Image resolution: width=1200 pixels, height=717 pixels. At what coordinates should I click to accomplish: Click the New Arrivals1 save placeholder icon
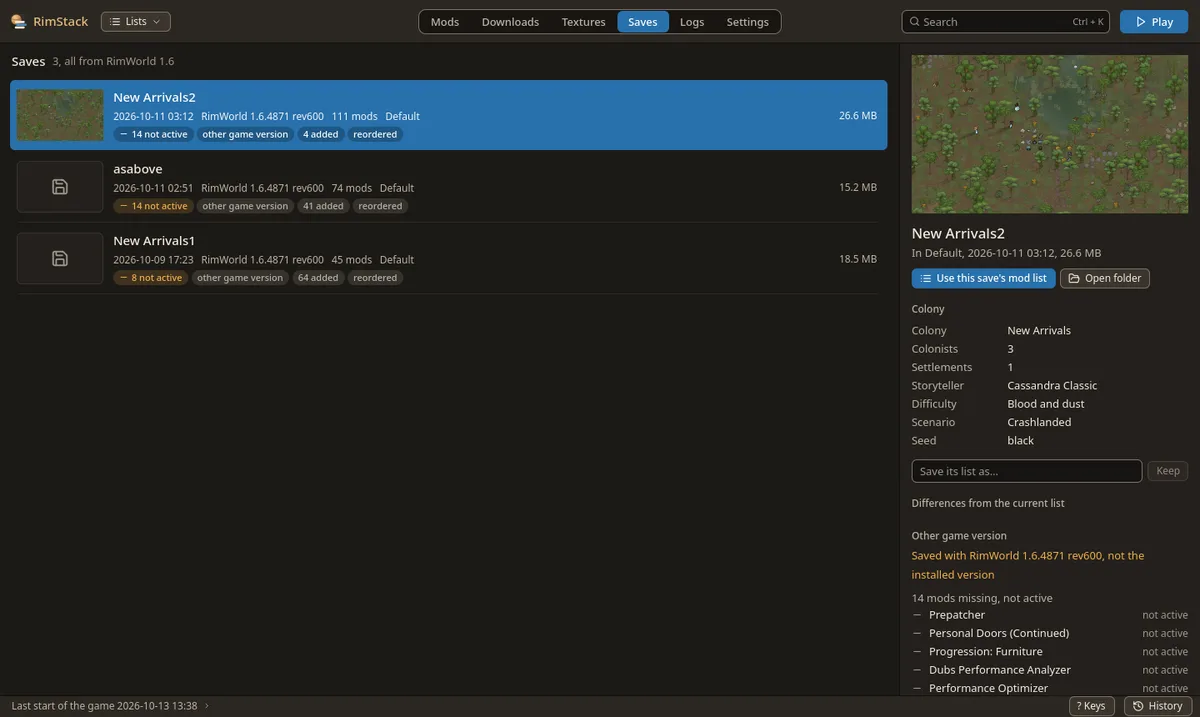click(x=60, y=259)
